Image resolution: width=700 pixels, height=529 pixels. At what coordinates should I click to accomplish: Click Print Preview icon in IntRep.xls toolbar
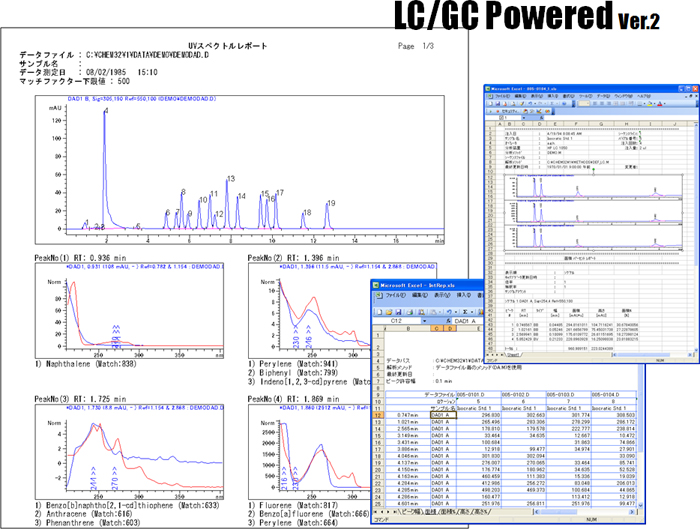[x=421, y=312]
